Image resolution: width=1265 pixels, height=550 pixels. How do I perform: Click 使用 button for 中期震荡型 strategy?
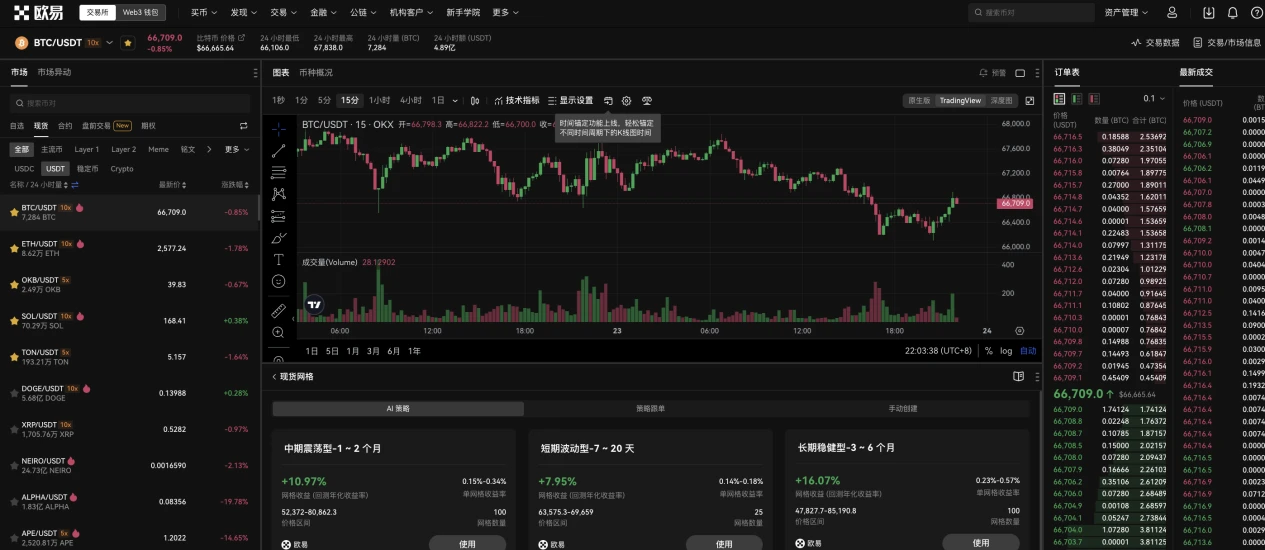(x=468, y=543)
